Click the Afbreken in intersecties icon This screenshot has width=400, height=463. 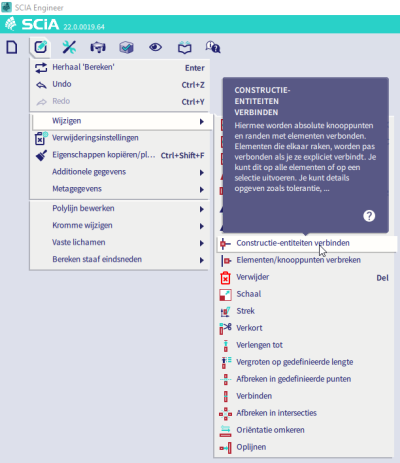click(x=225, y=414)
